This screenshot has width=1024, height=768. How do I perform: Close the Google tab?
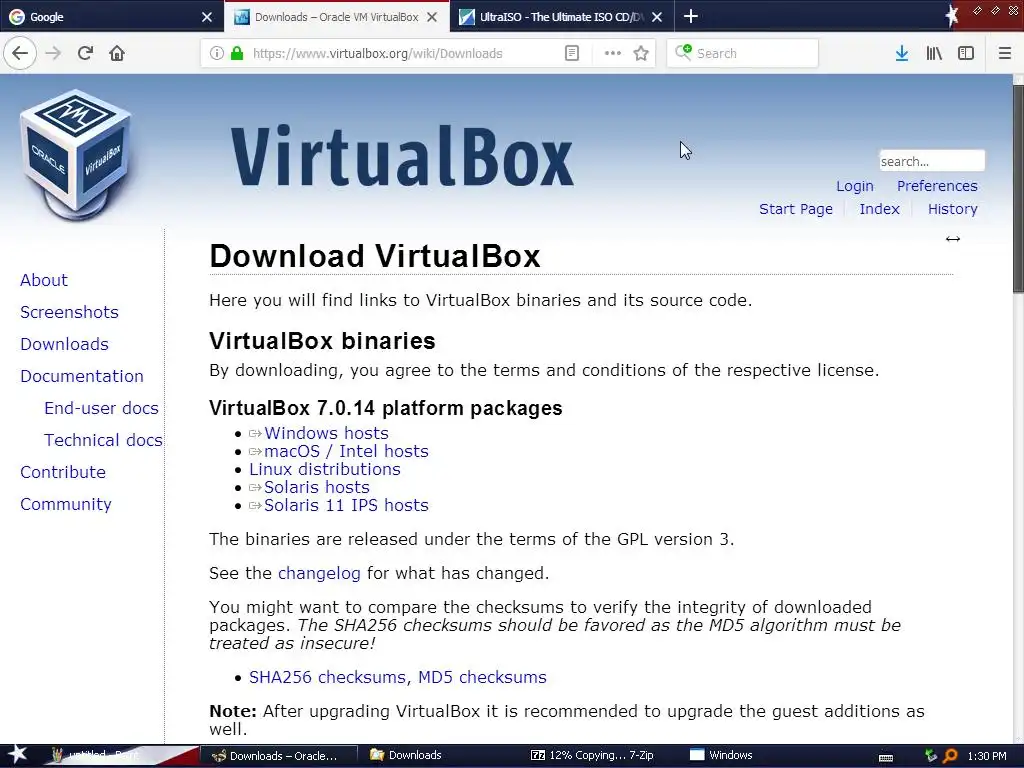coord(207,17)
